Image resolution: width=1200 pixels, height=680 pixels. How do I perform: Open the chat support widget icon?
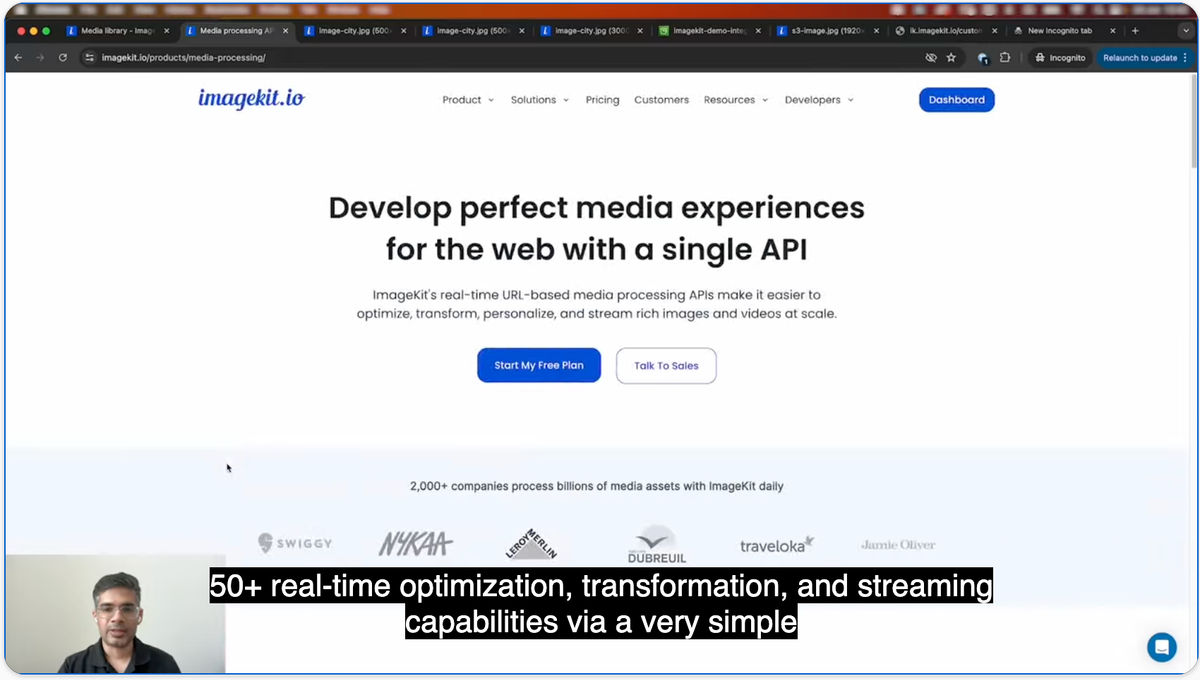1161,647
